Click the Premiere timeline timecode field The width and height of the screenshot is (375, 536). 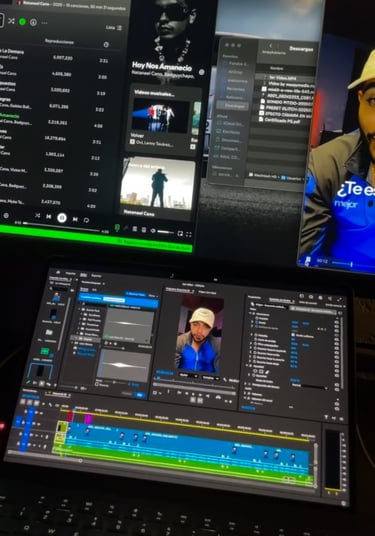[x=31, y=397]
